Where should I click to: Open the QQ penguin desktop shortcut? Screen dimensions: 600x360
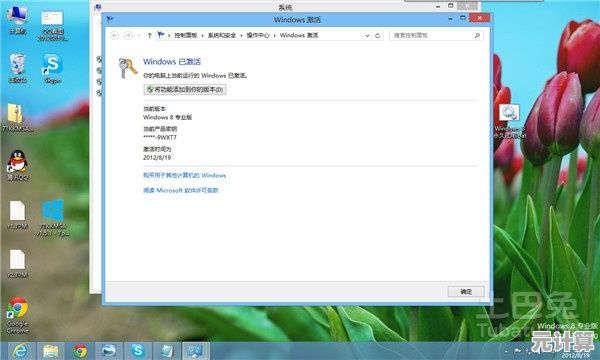17,165
